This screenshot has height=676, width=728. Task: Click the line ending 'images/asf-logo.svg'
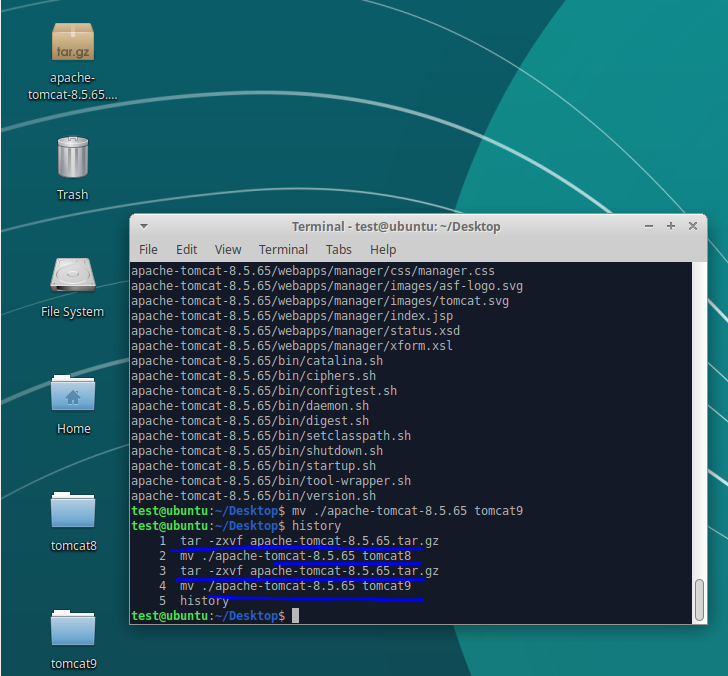pos(327,286)
